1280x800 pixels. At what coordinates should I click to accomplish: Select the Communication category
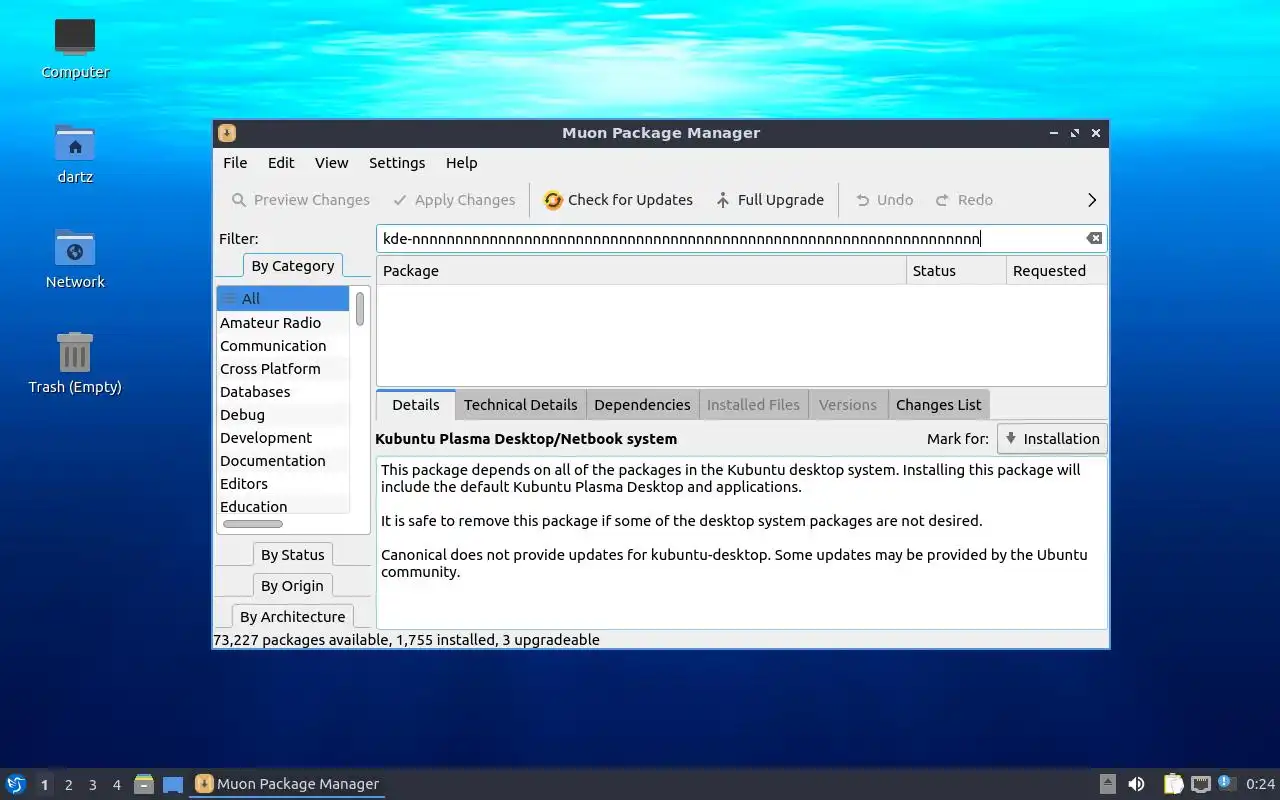283,345
